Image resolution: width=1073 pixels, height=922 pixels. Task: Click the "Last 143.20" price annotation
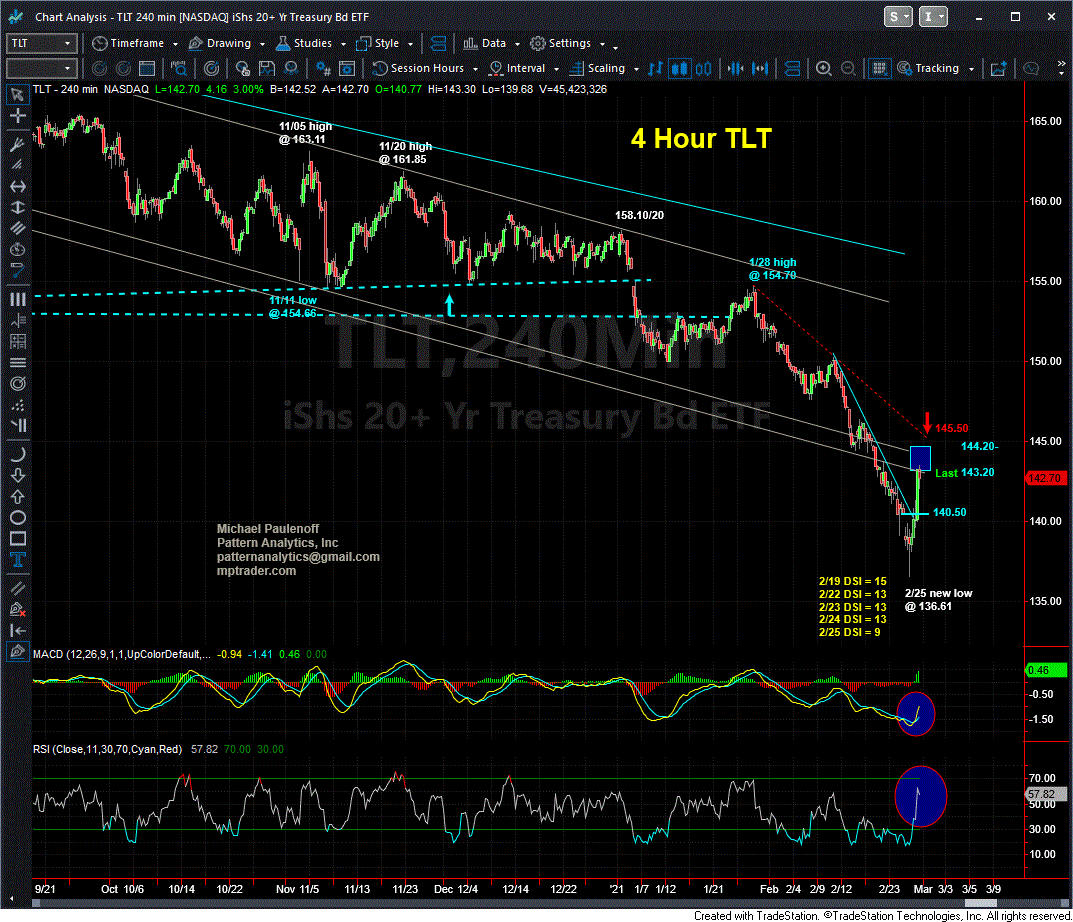[x=965, y=473]
